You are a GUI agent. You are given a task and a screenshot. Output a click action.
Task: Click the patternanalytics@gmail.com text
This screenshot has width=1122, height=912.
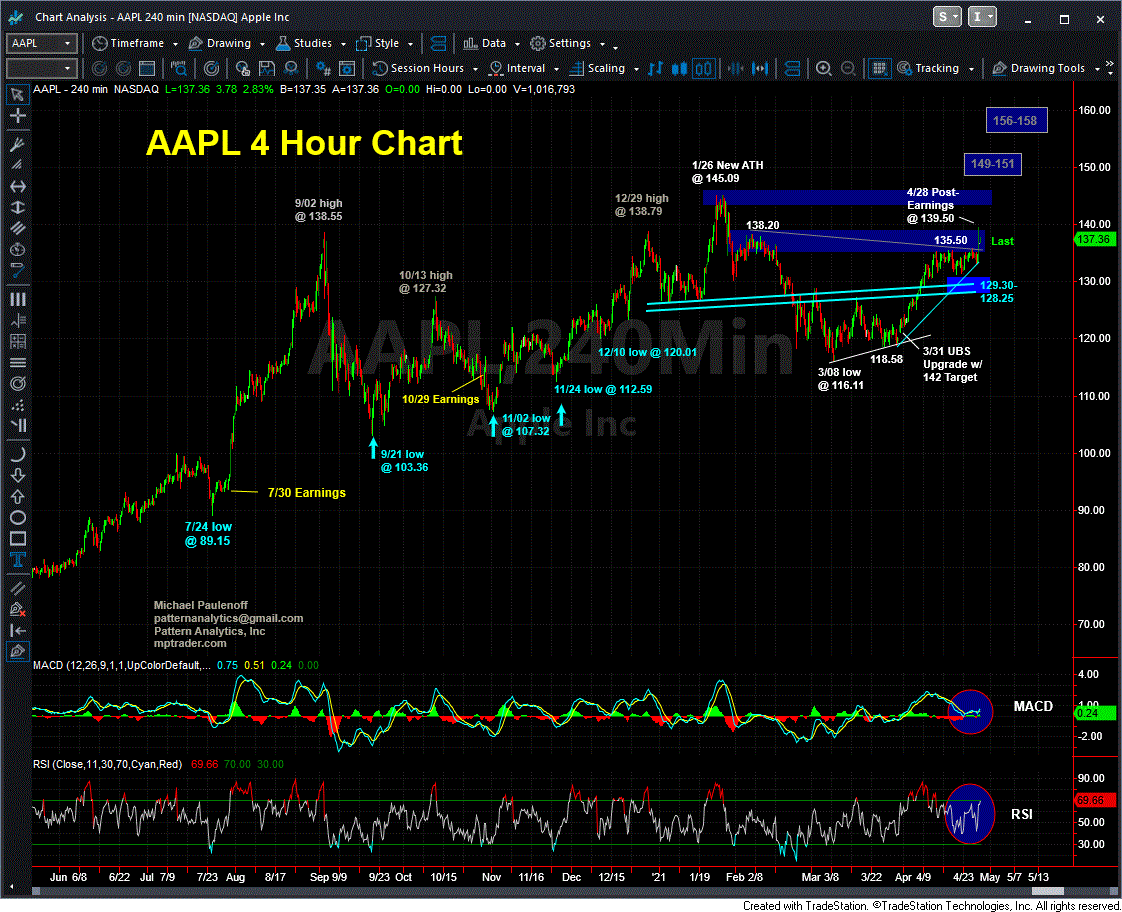pyautogui.click(x=228, y=618)
